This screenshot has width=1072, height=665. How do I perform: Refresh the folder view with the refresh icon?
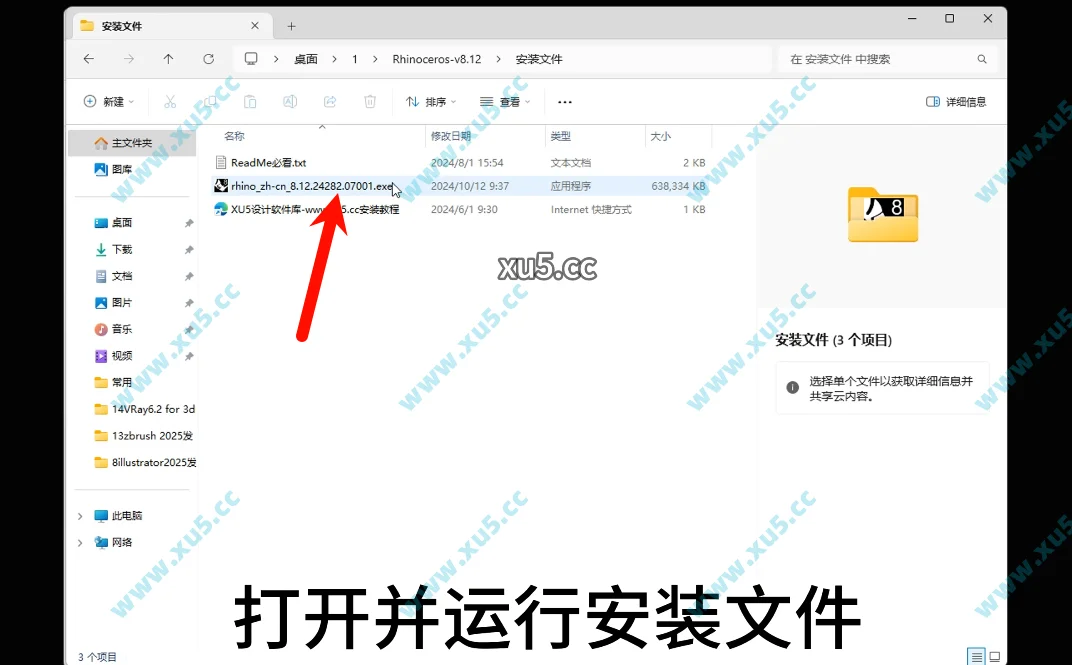[x=208, y=59]
